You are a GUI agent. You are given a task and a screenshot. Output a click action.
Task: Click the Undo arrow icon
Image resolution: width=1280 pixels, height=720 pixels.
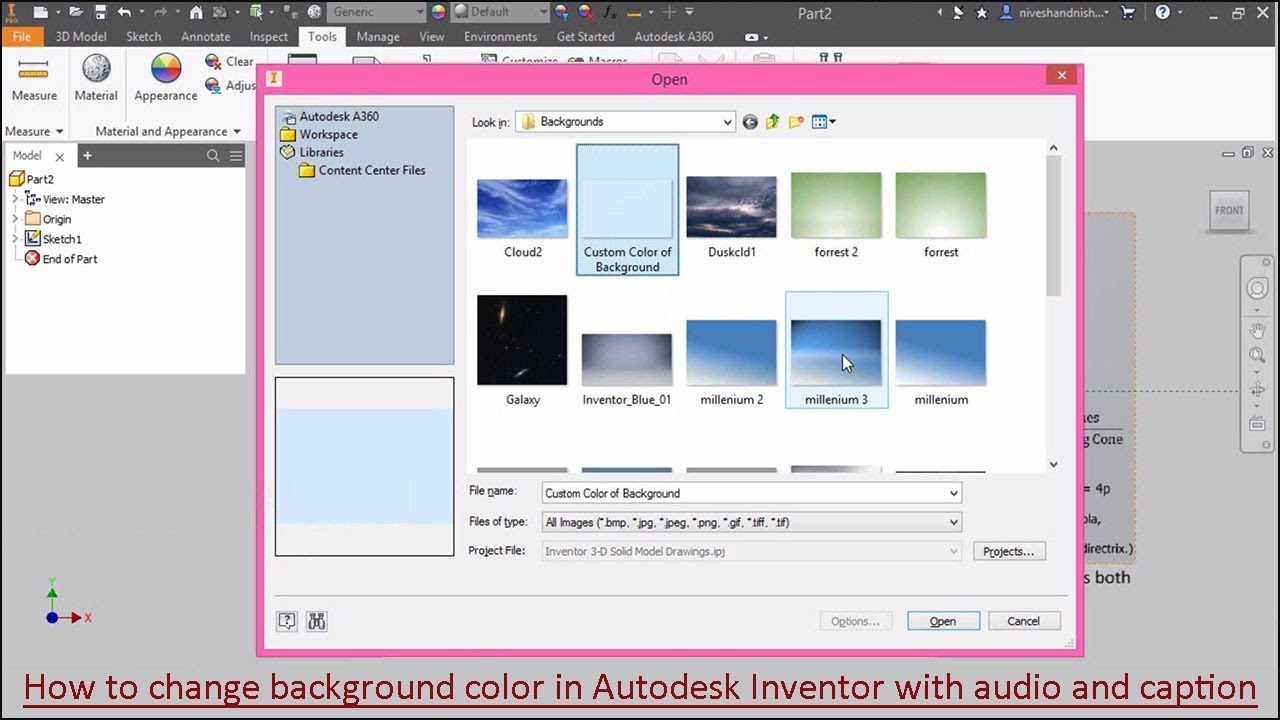tap(124, 12)
